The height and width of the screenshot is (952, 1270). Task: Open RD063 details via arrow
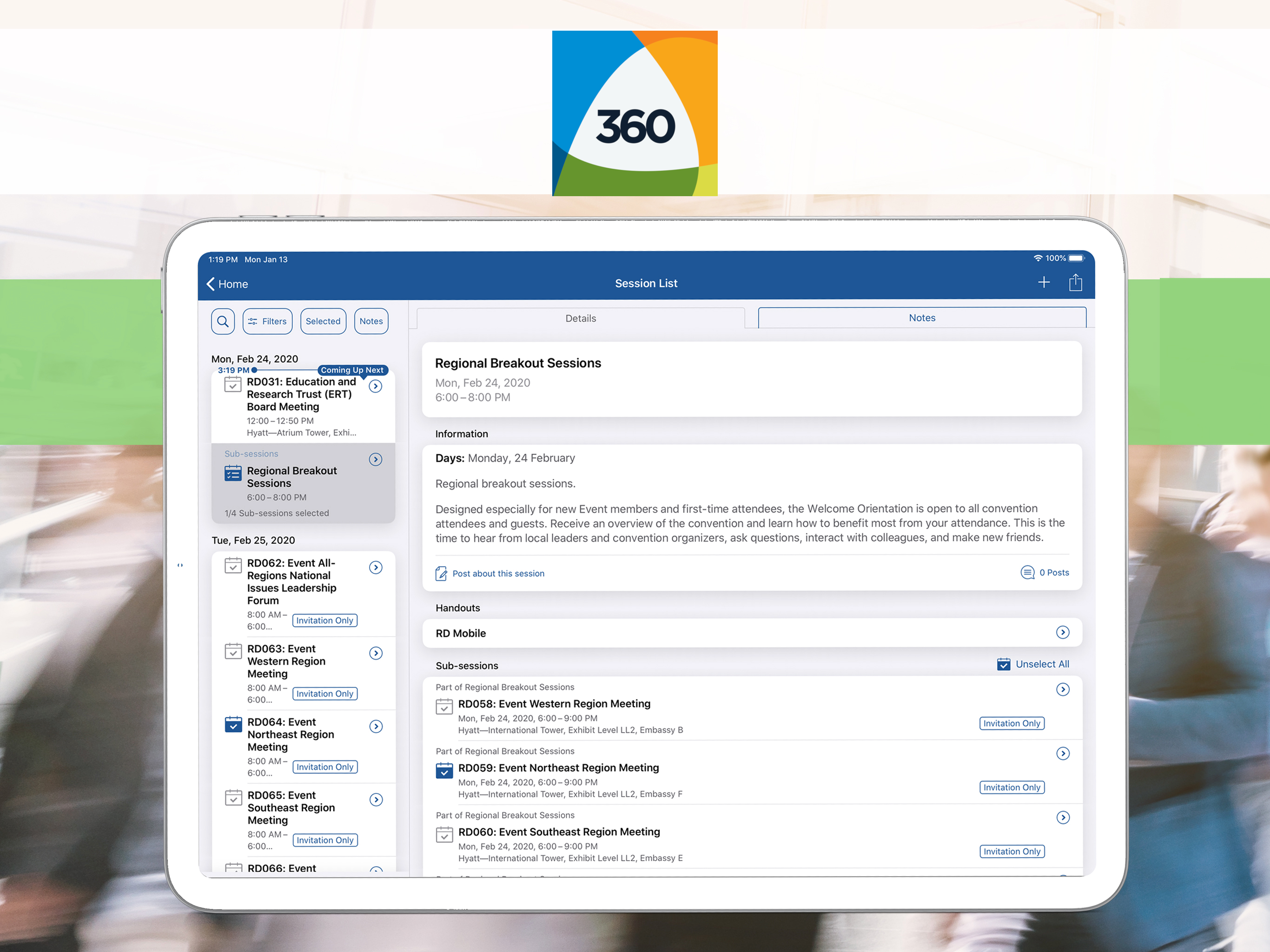[376, 654]
